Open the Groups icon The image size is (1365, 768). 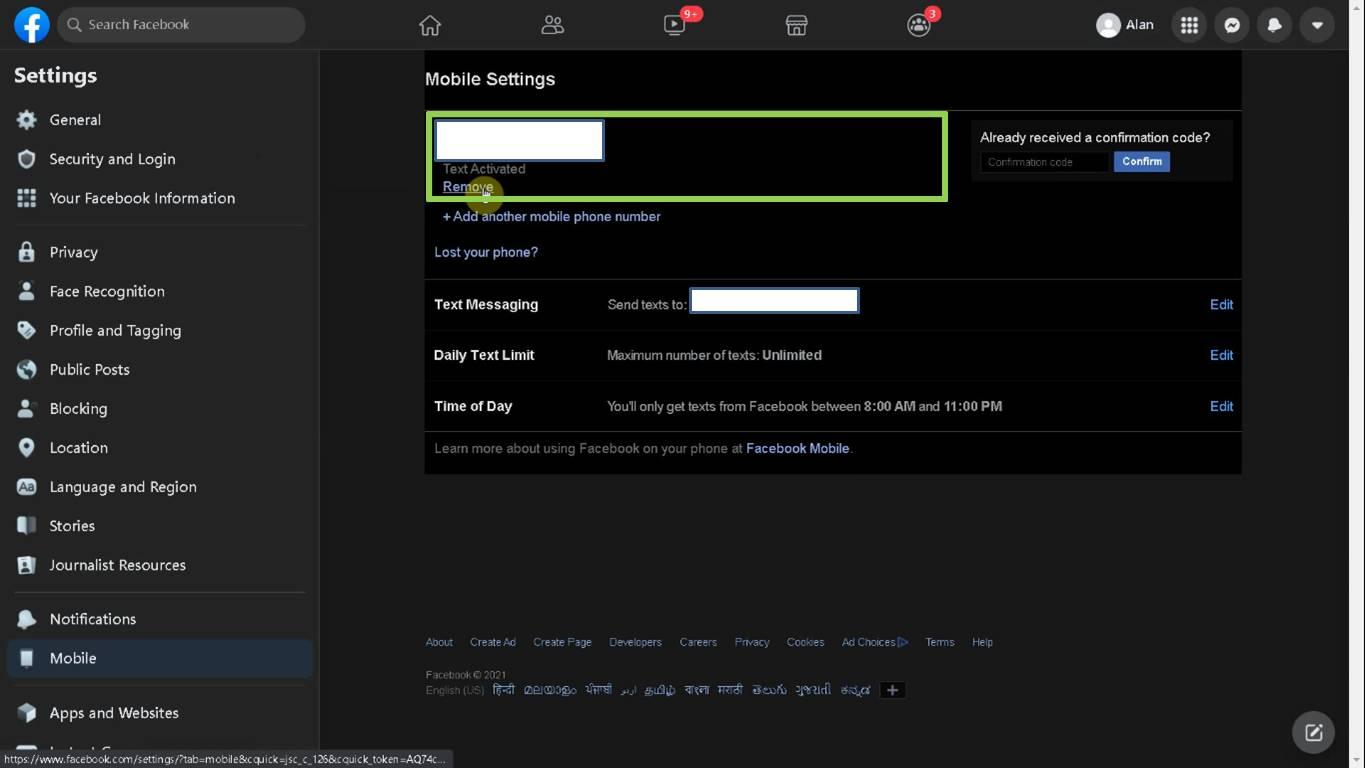coord(918,25)
